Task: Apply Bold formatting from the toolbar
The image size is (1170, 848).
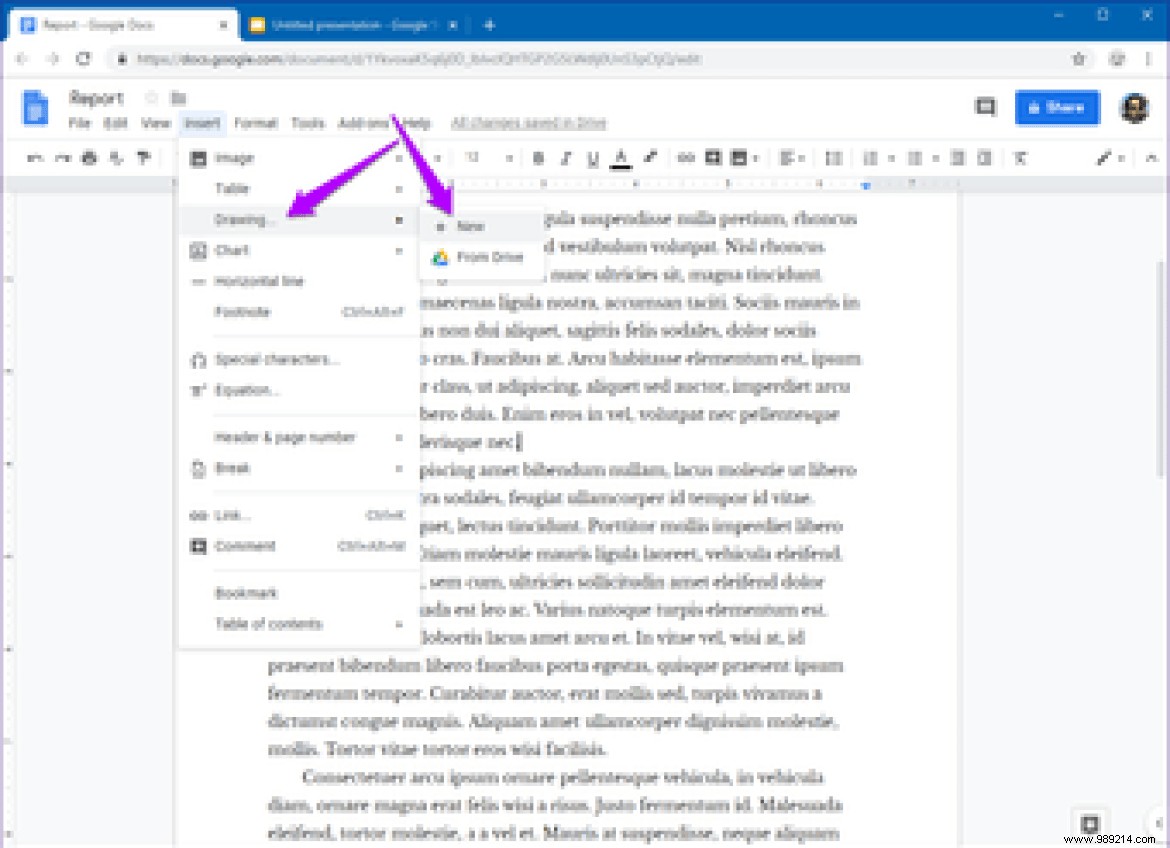Action: pyautogui.click(x=538, y=158)
